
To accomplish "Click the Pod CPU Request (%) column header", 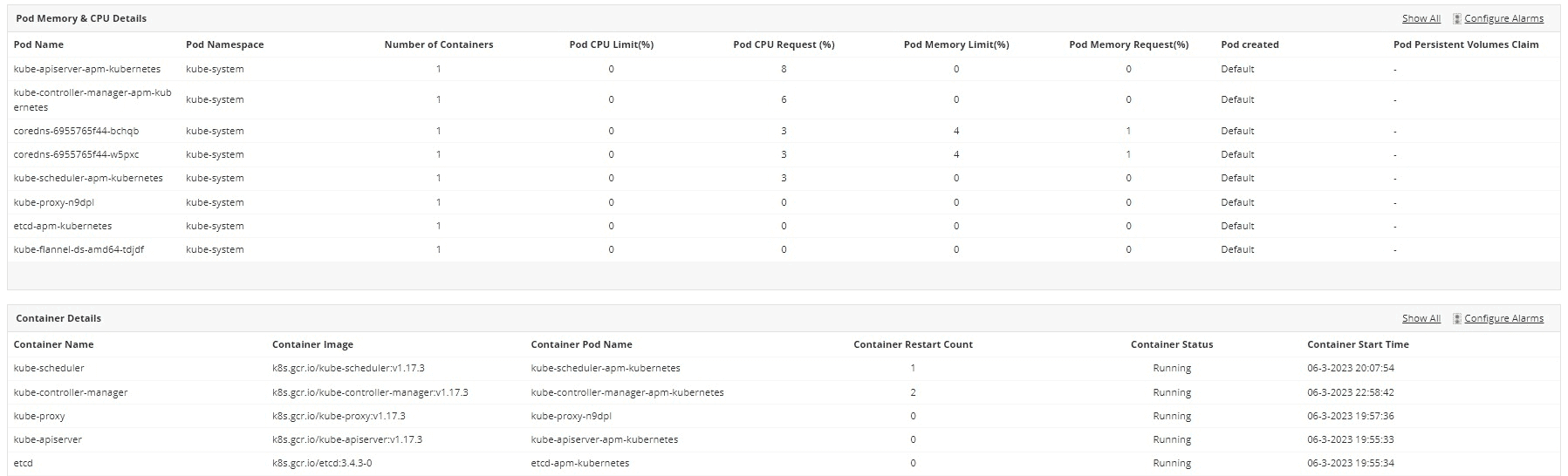I will tap(784, 44).
